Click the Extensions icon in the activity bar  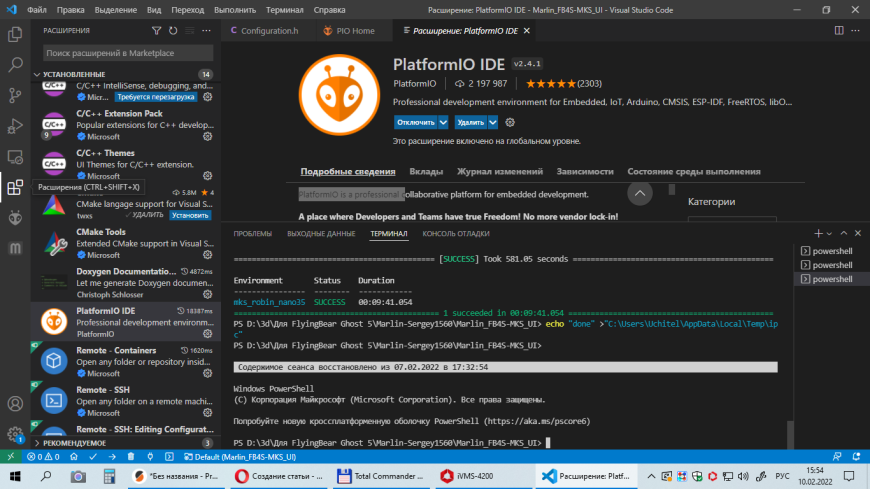click(x=15, y=188)
